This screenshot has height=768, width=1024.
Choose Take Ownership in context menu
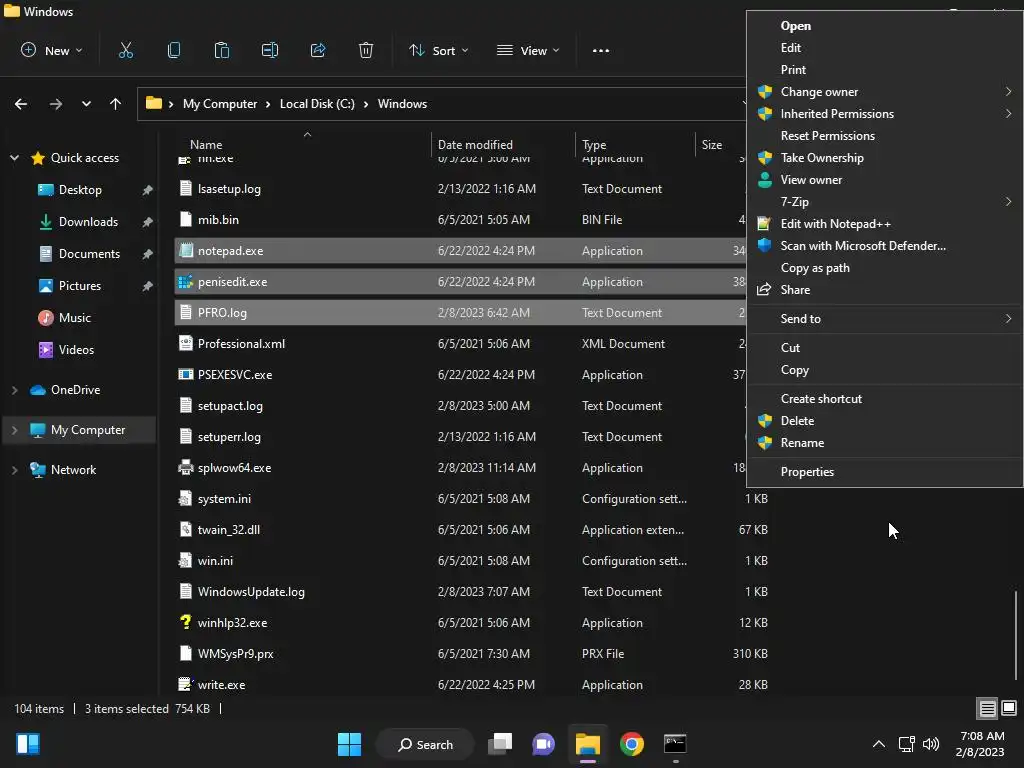885,158
